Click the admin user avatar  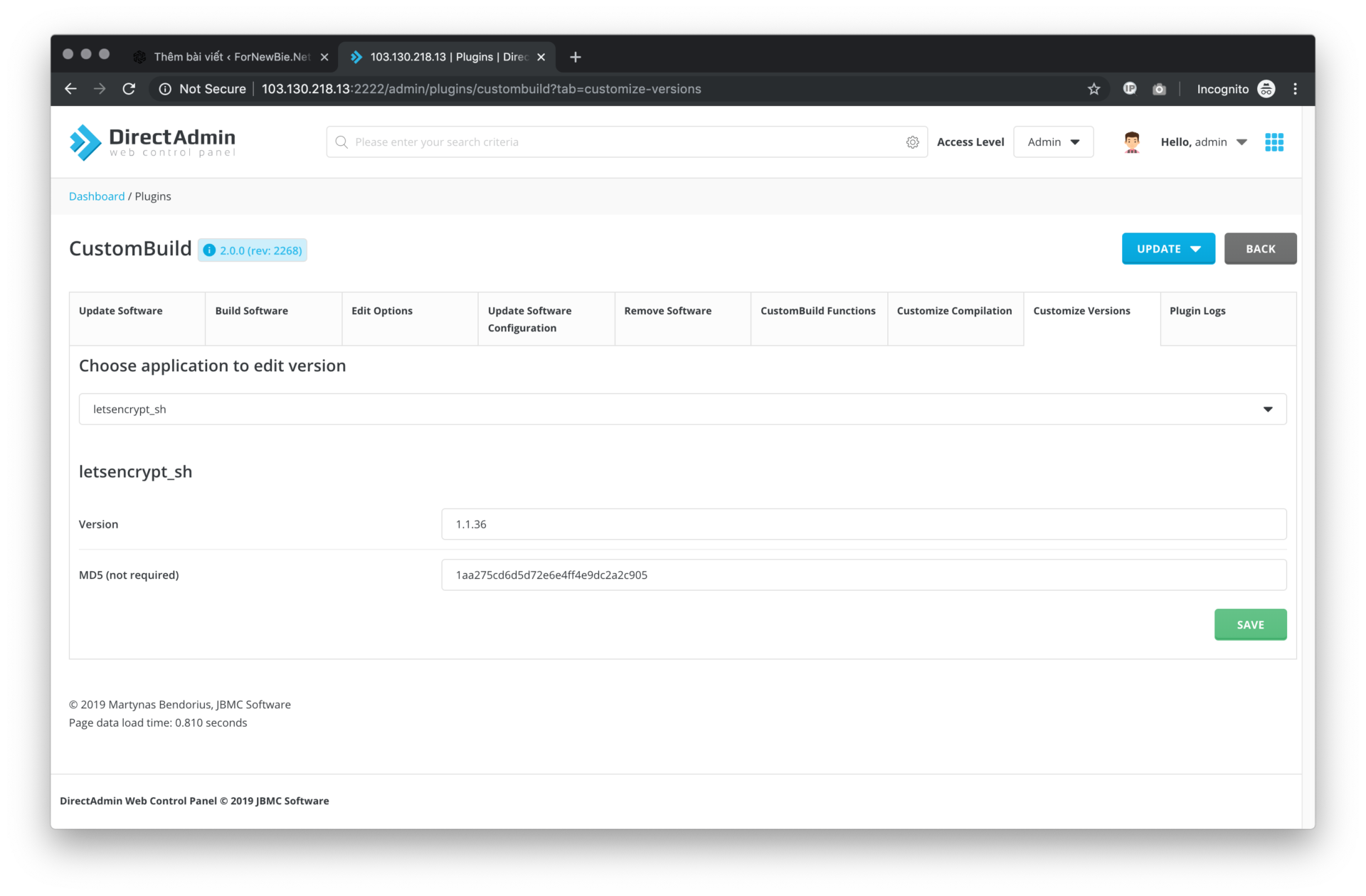[x=1132, y=142]
